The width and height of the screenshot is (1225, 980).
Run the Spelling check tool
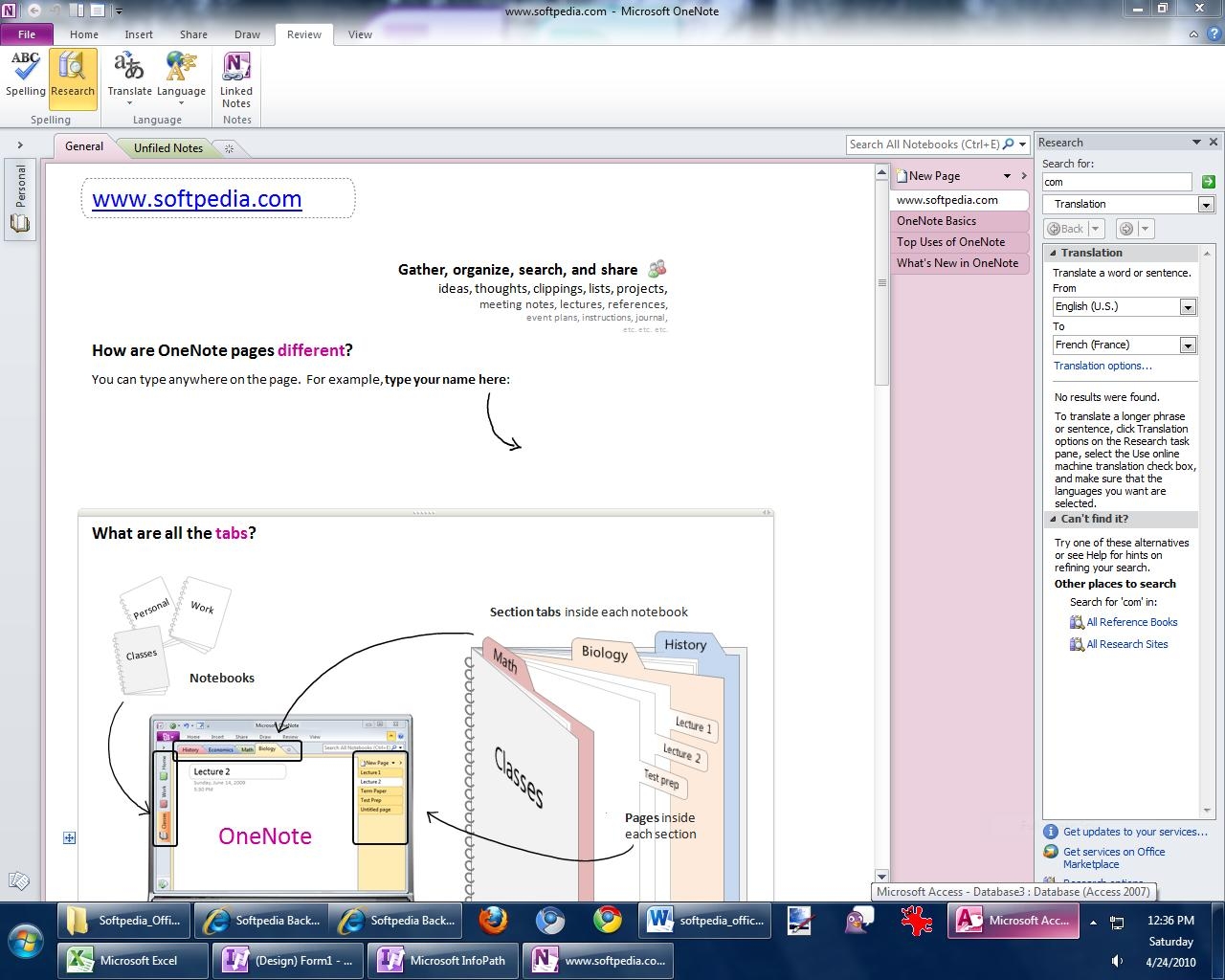(26, 75)
